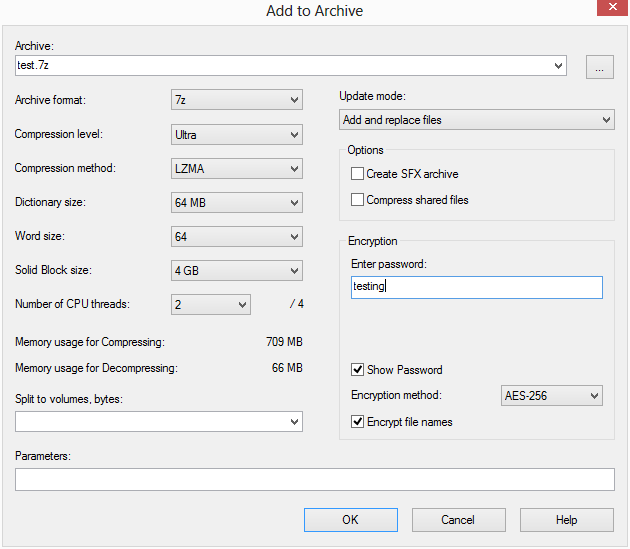
Task: Open Update mode Add and replace files dropdown
Action: pos(477,120)
